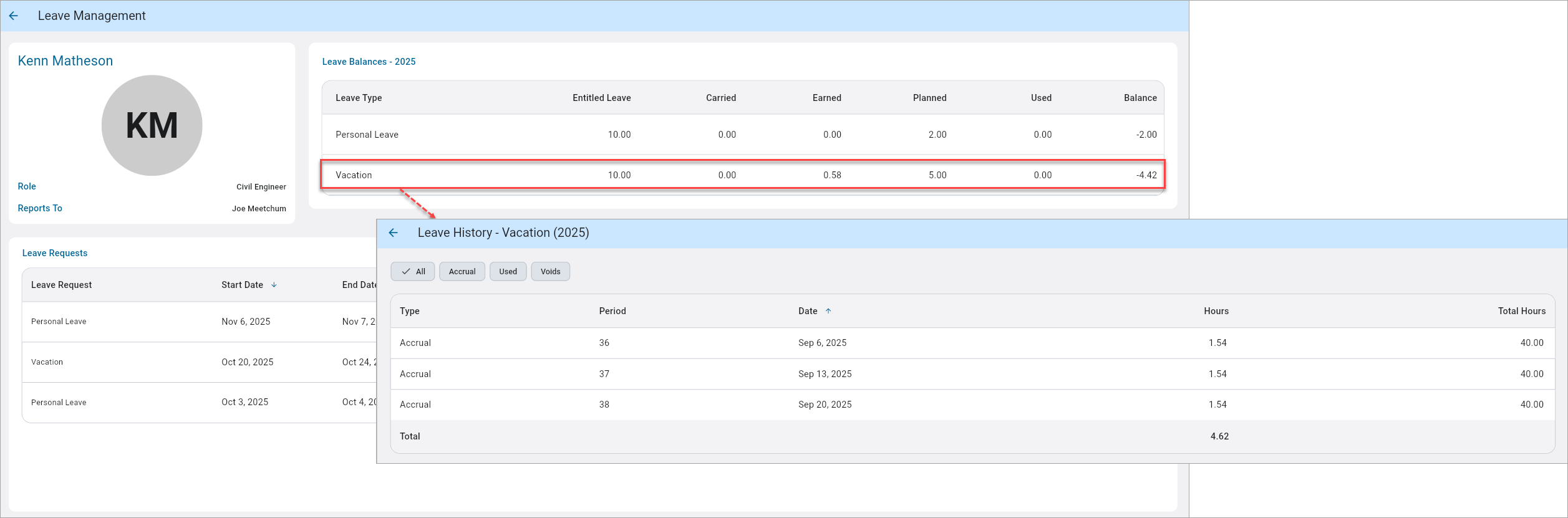
Task: Click the Leave Management back arrow
Action: click(x=14, y=16)
